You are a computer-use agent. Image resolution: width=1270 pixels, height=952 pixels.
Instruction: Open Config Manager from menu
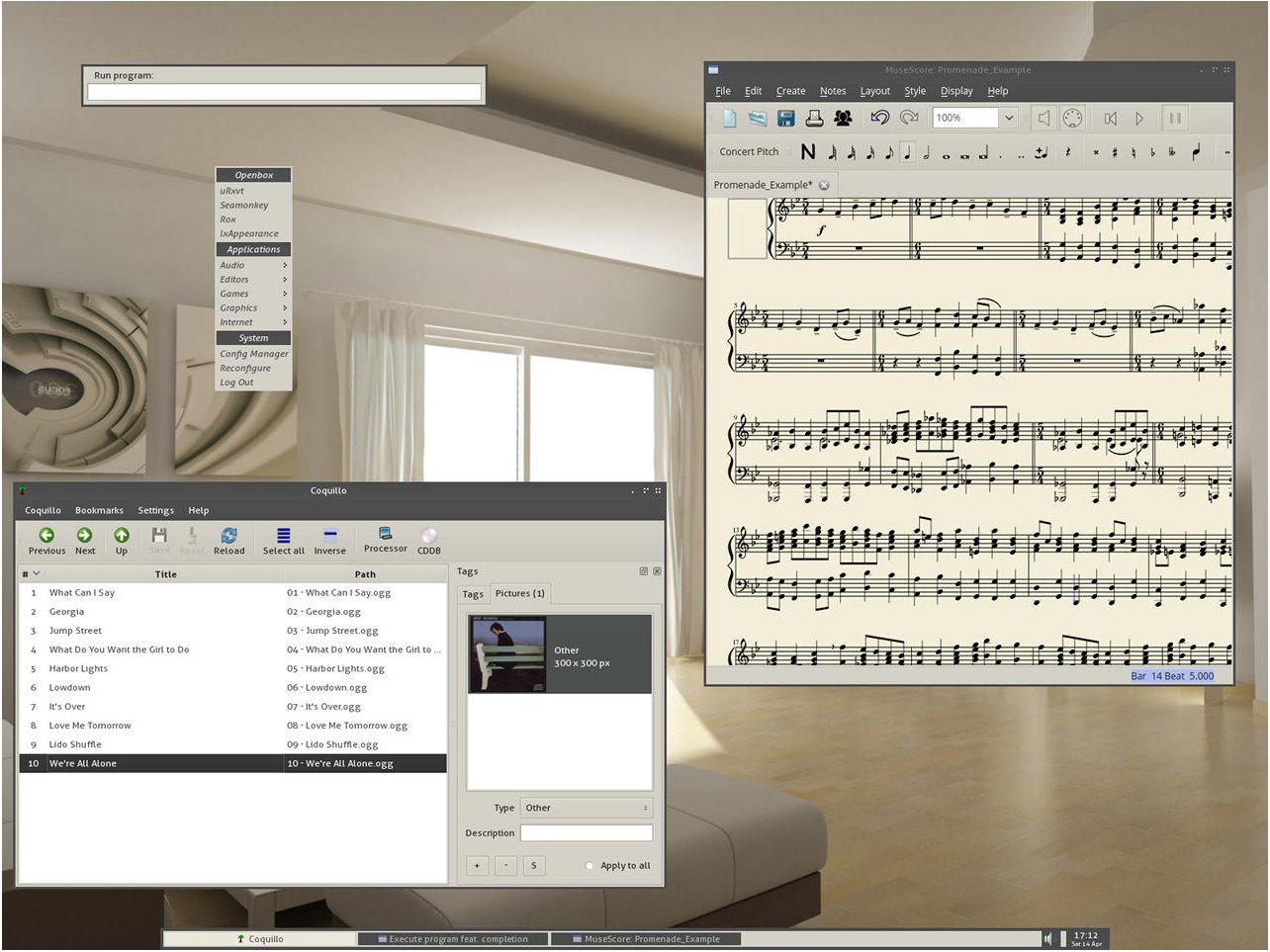(254, 353)
